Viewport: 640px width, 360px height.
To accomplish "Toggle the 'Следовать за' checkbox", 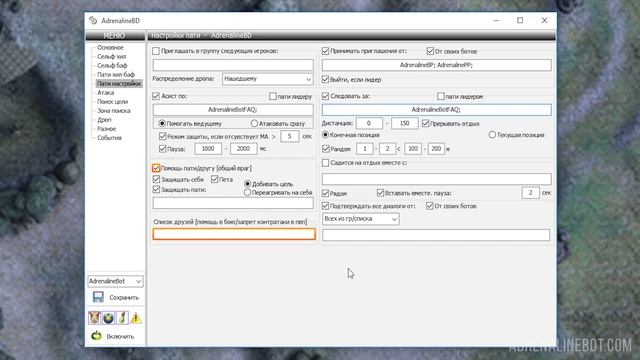I will 325,96.
